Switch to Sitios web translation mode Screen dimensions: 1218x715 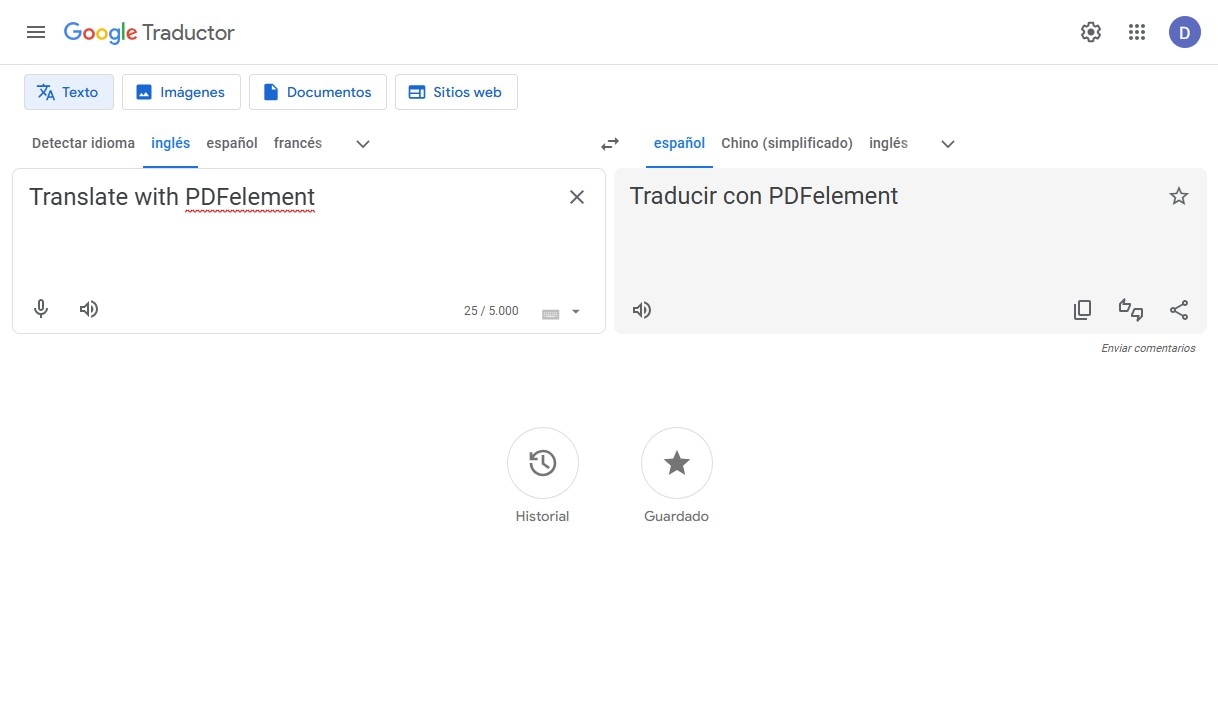point(456,92)
